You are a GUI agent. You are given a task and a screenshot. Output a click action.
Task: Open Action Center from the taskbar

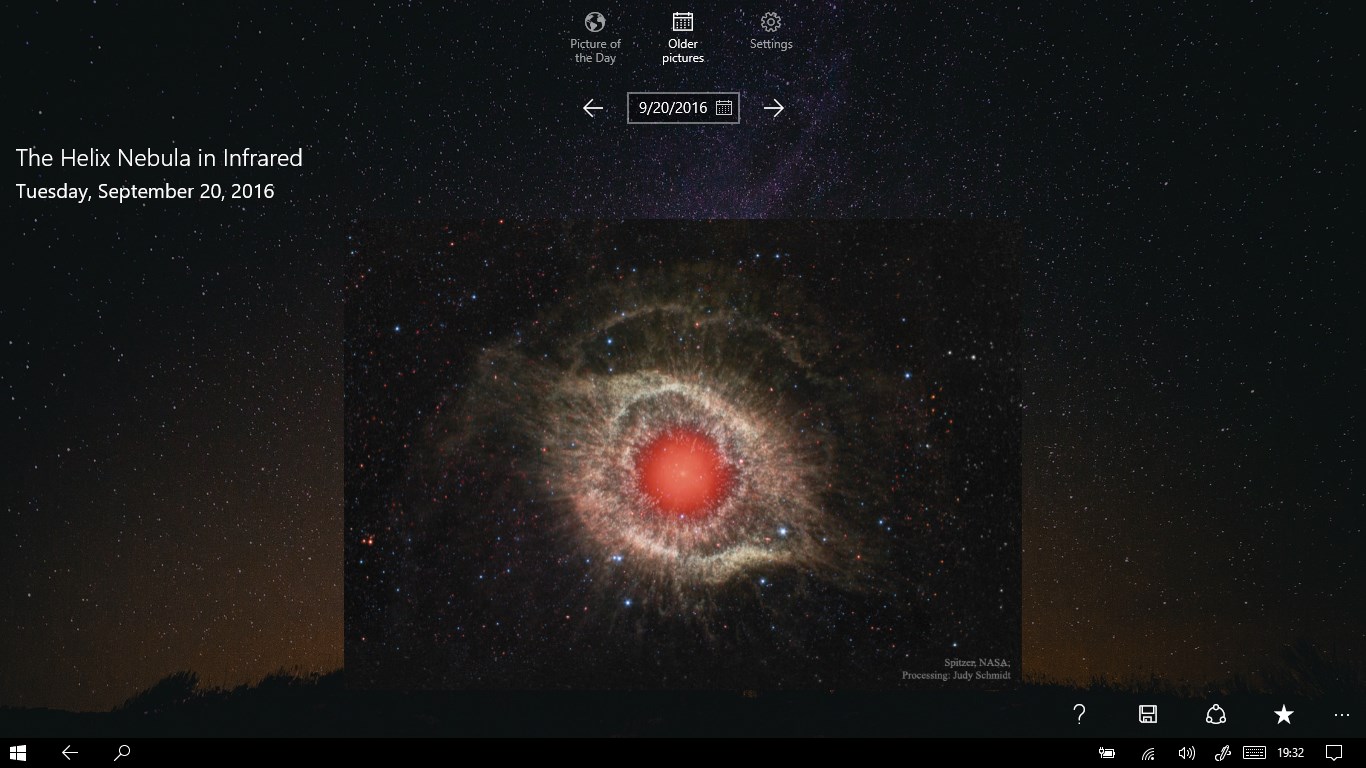click(1334, 753)
